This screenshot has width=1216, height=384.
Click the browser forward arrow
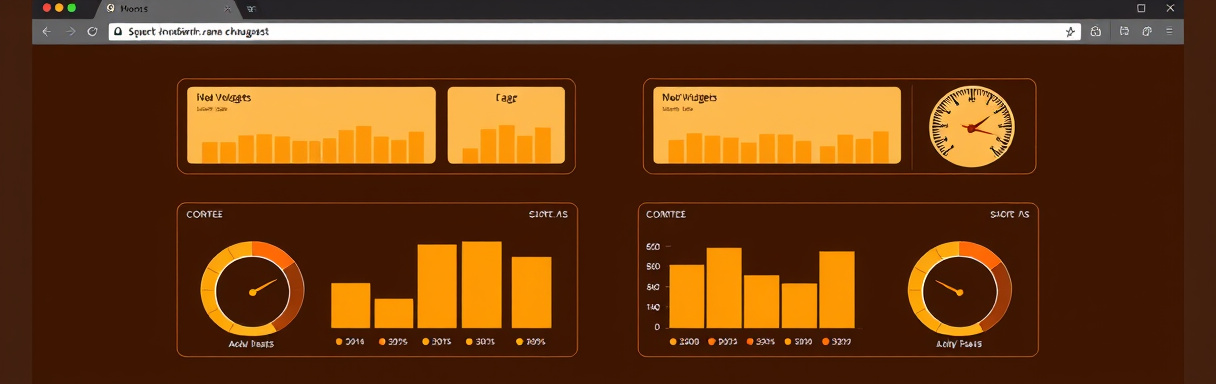(70, 32)
